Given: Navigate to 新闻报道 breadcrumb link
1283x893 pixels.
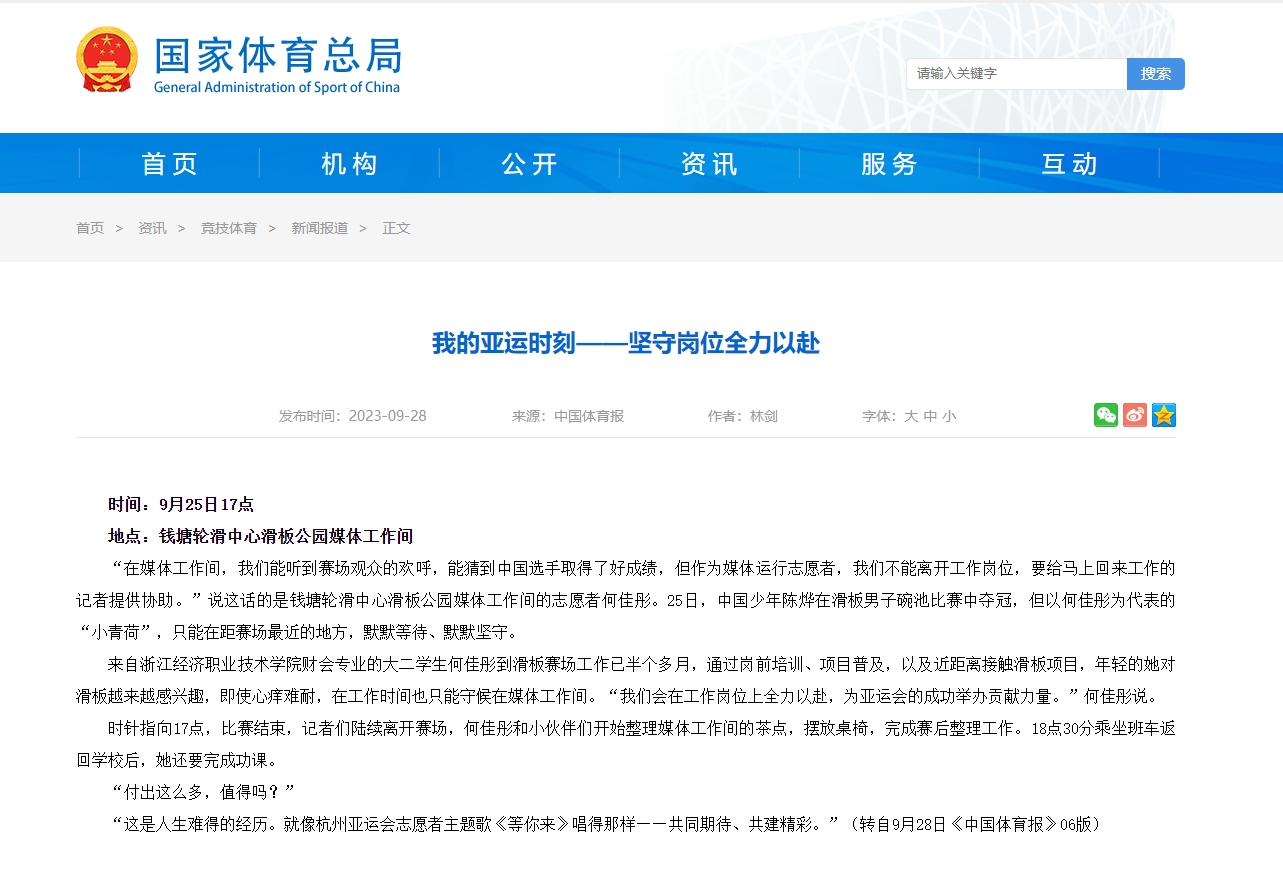Looking at the screenshot, I should (x=319, y=228).
